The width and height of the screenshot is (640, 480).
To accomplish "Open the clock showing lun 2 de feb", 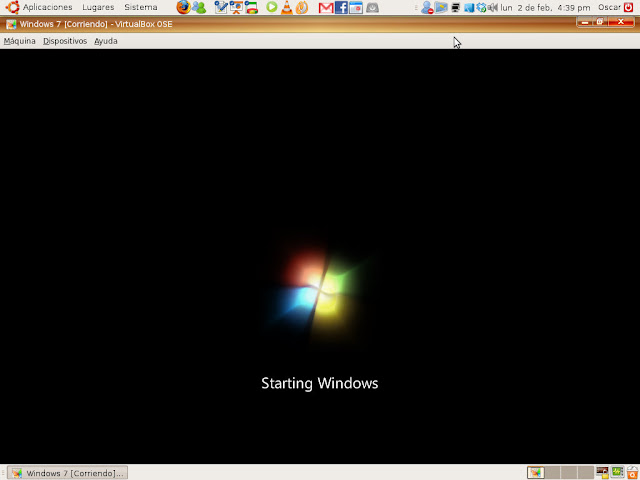I will coord(545,8).
